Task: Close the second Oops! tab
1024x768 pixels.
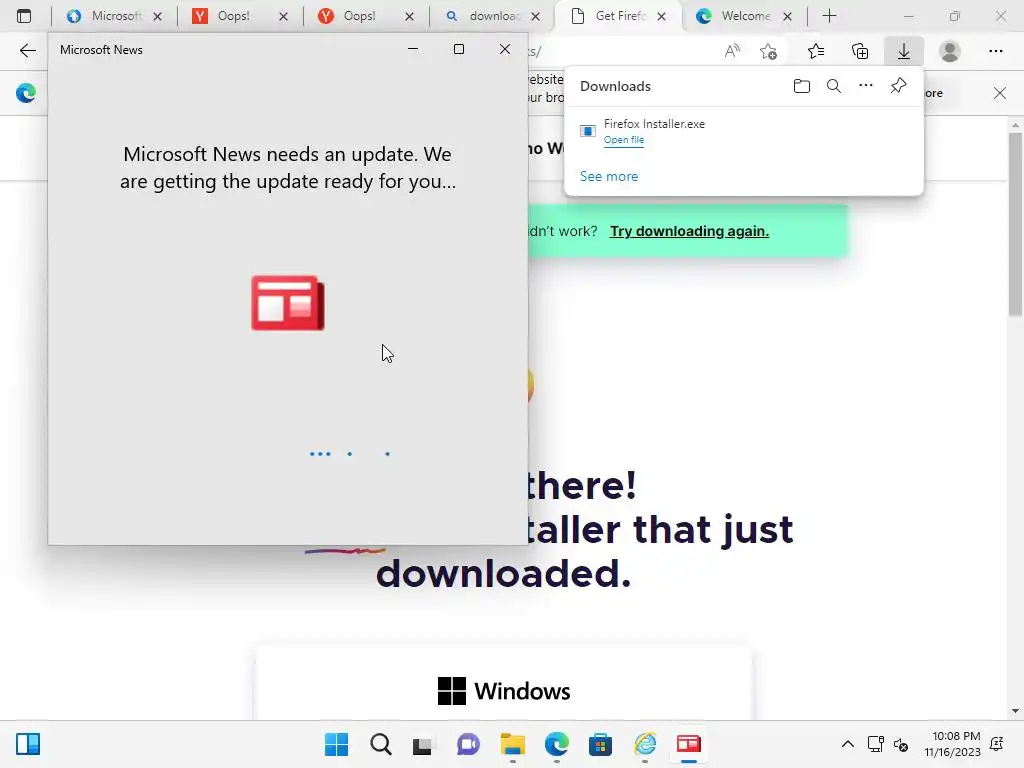Action: [409, 16]
